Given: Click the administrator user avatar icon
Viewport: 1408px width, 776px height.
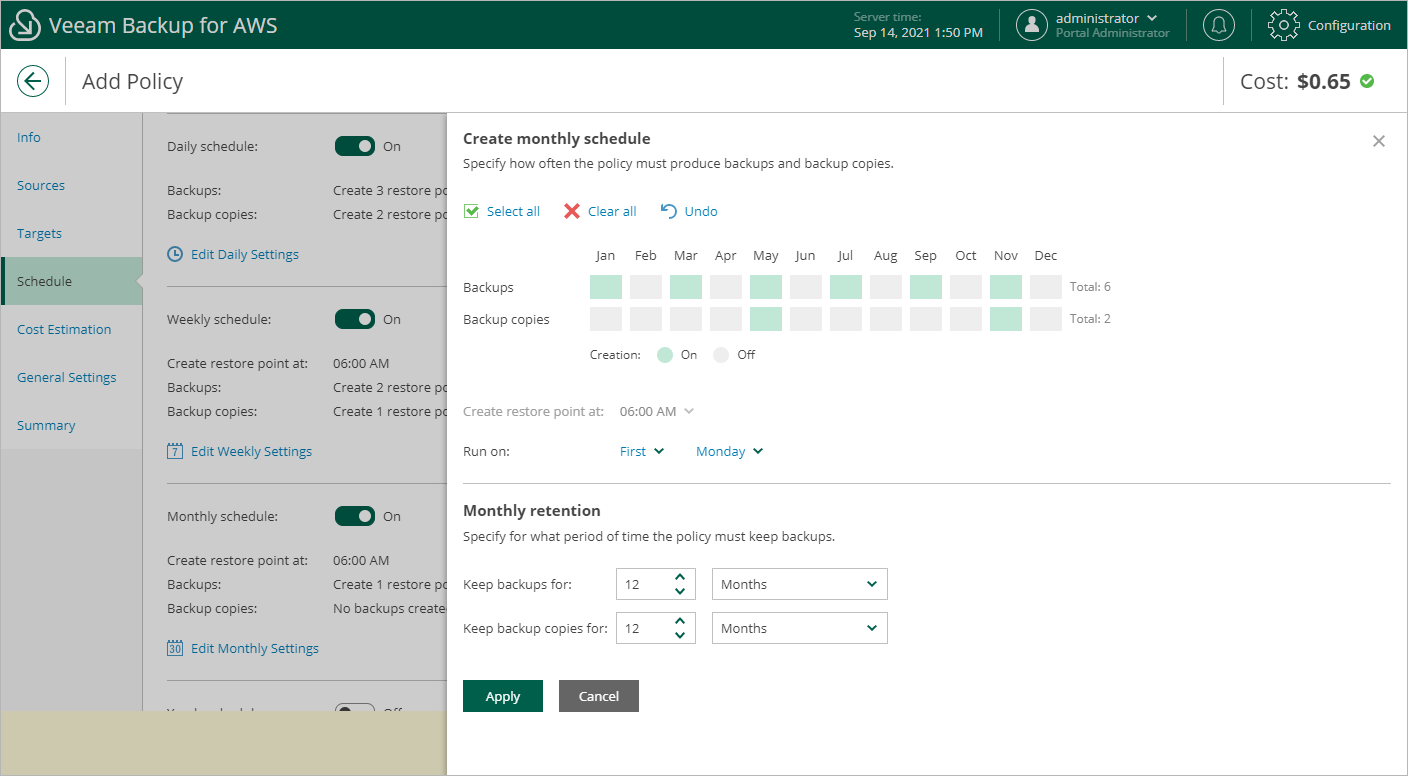Looking at the screenshot, I should click(1032, 25).
